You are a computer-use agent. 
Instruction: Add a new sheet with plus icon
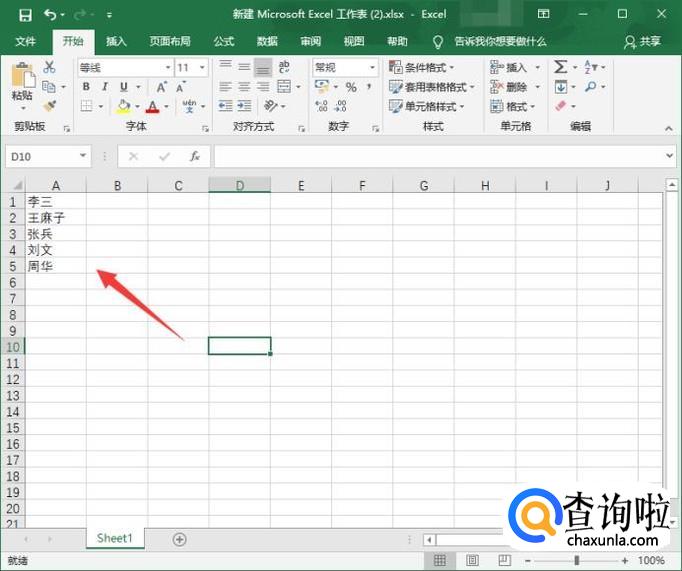[x=180, y=539]
